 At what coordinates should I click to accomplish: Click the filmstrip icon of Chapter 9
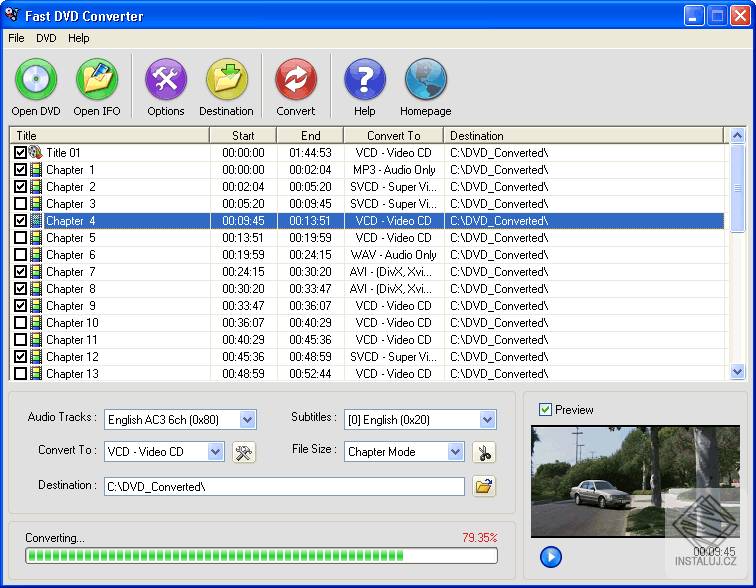tap(36, 306)
